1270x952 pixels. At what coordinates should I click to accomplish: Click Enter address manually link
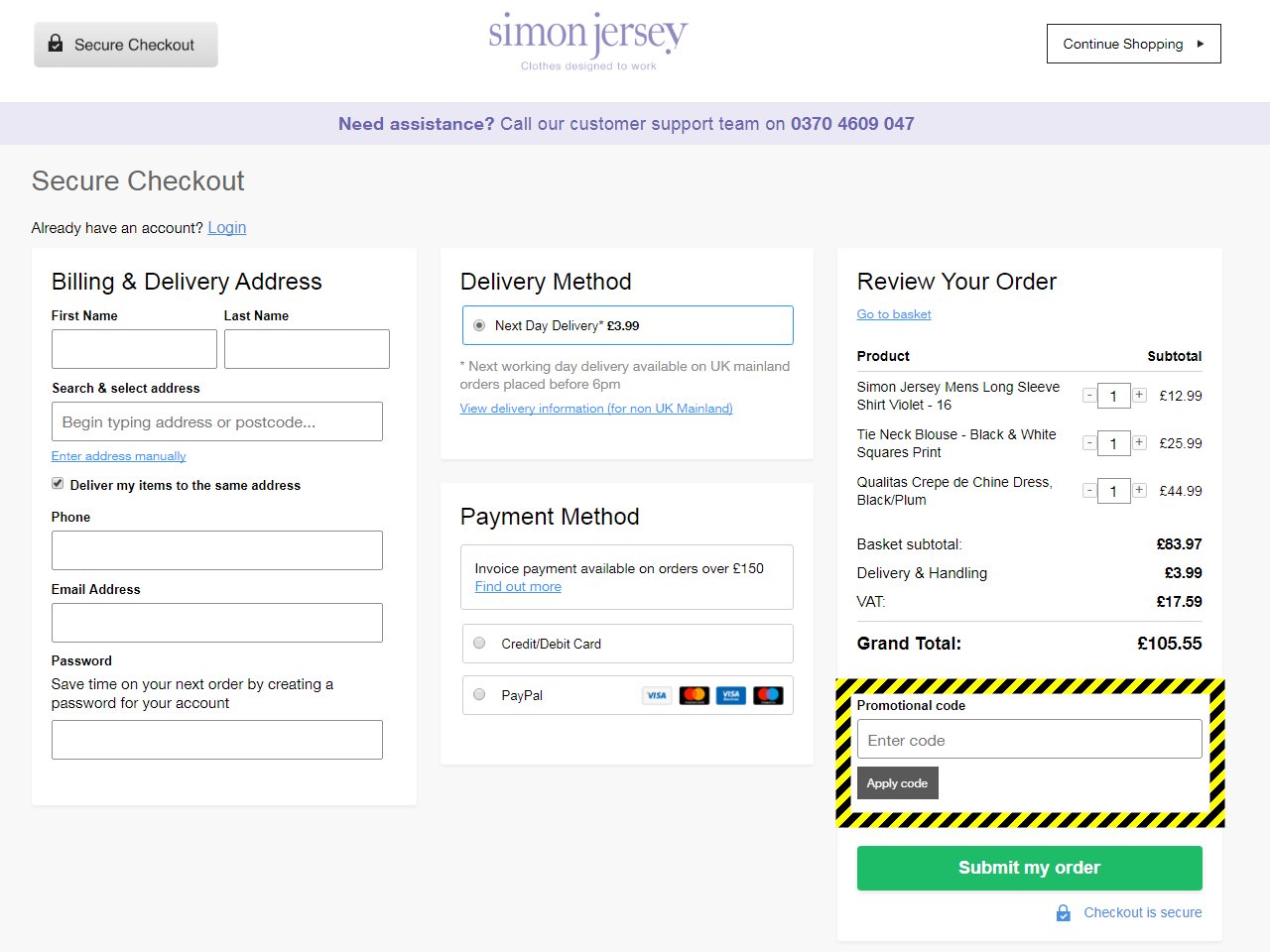[x=119, y=456]
